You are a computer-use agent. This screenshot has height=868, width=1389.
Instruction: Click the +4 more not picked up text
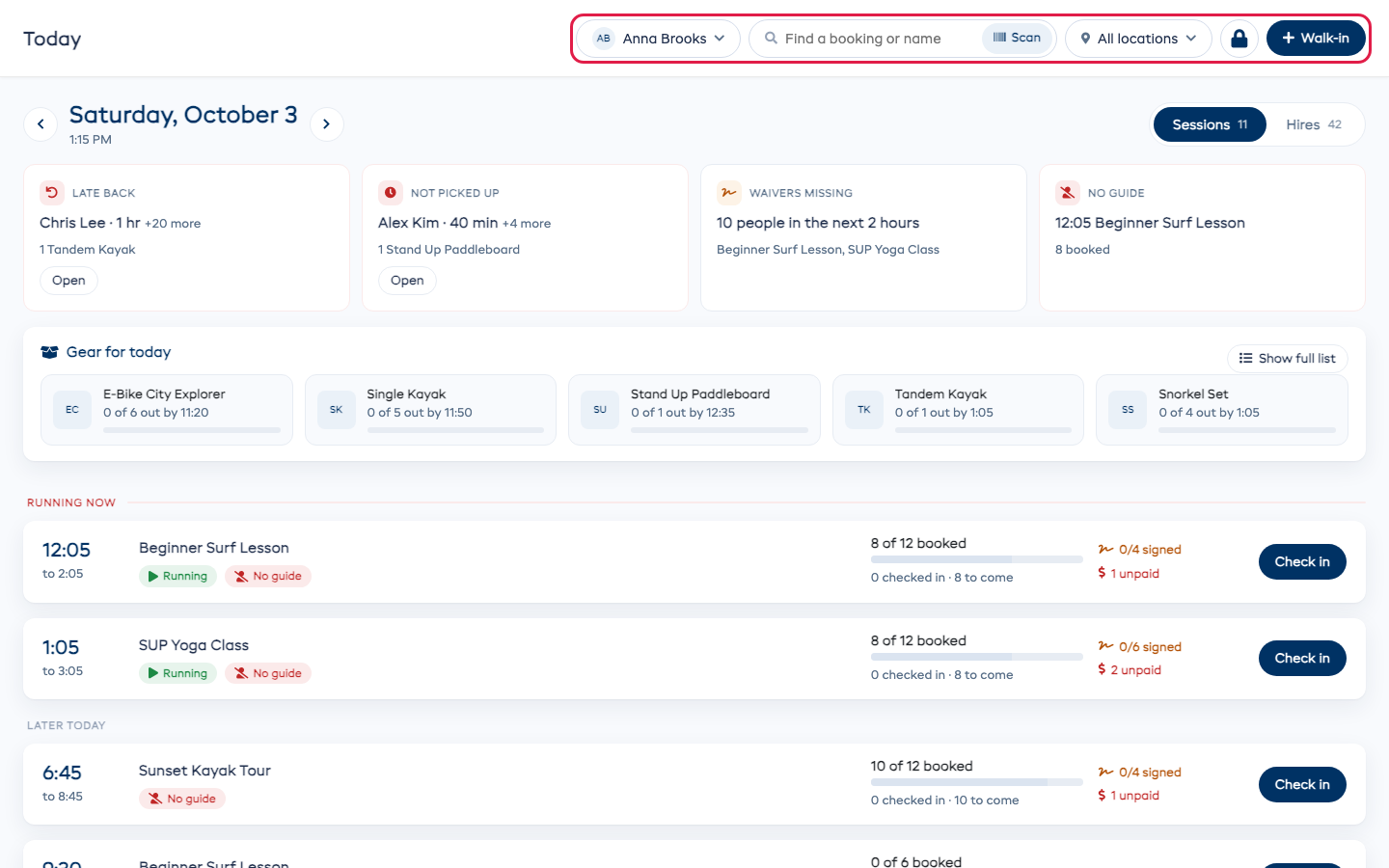click(527, 224)
